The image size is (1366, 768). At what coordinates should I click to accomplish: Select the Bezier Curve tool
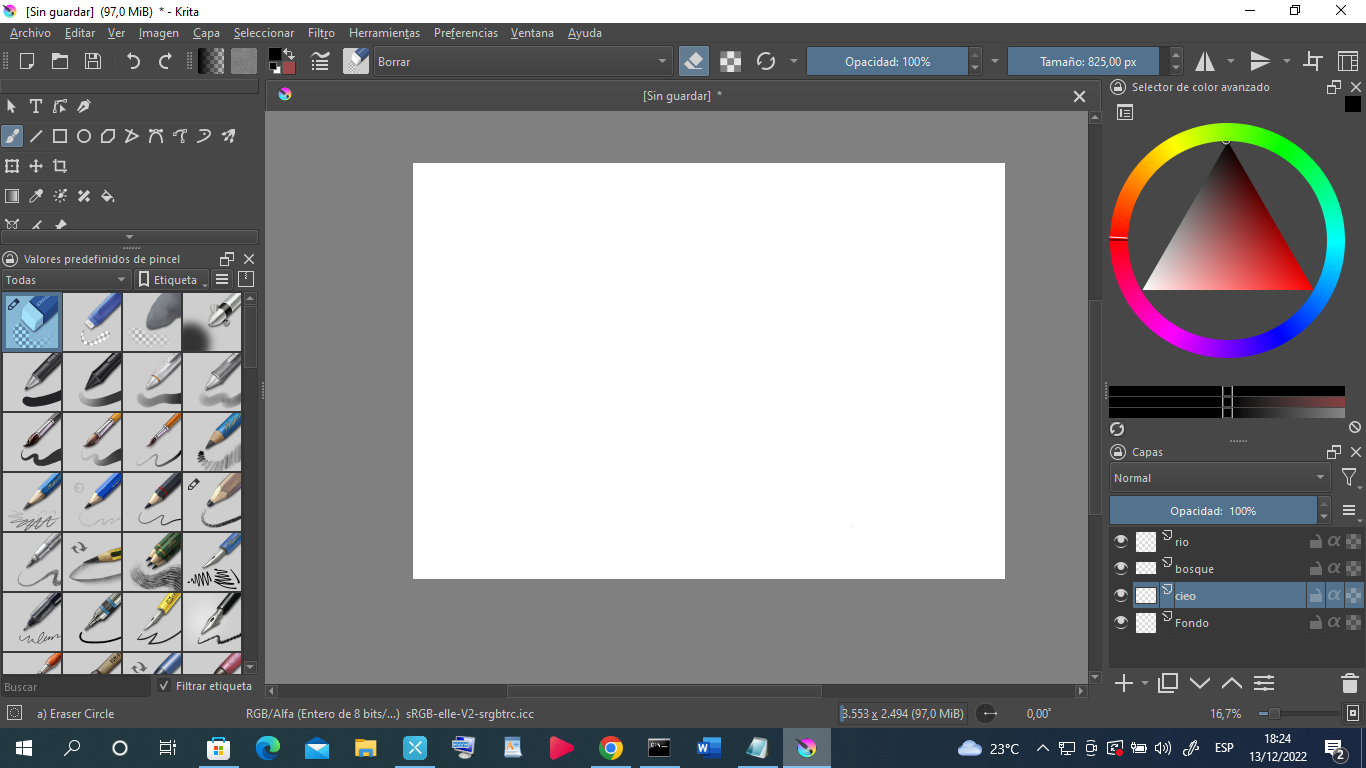[156, 136]
